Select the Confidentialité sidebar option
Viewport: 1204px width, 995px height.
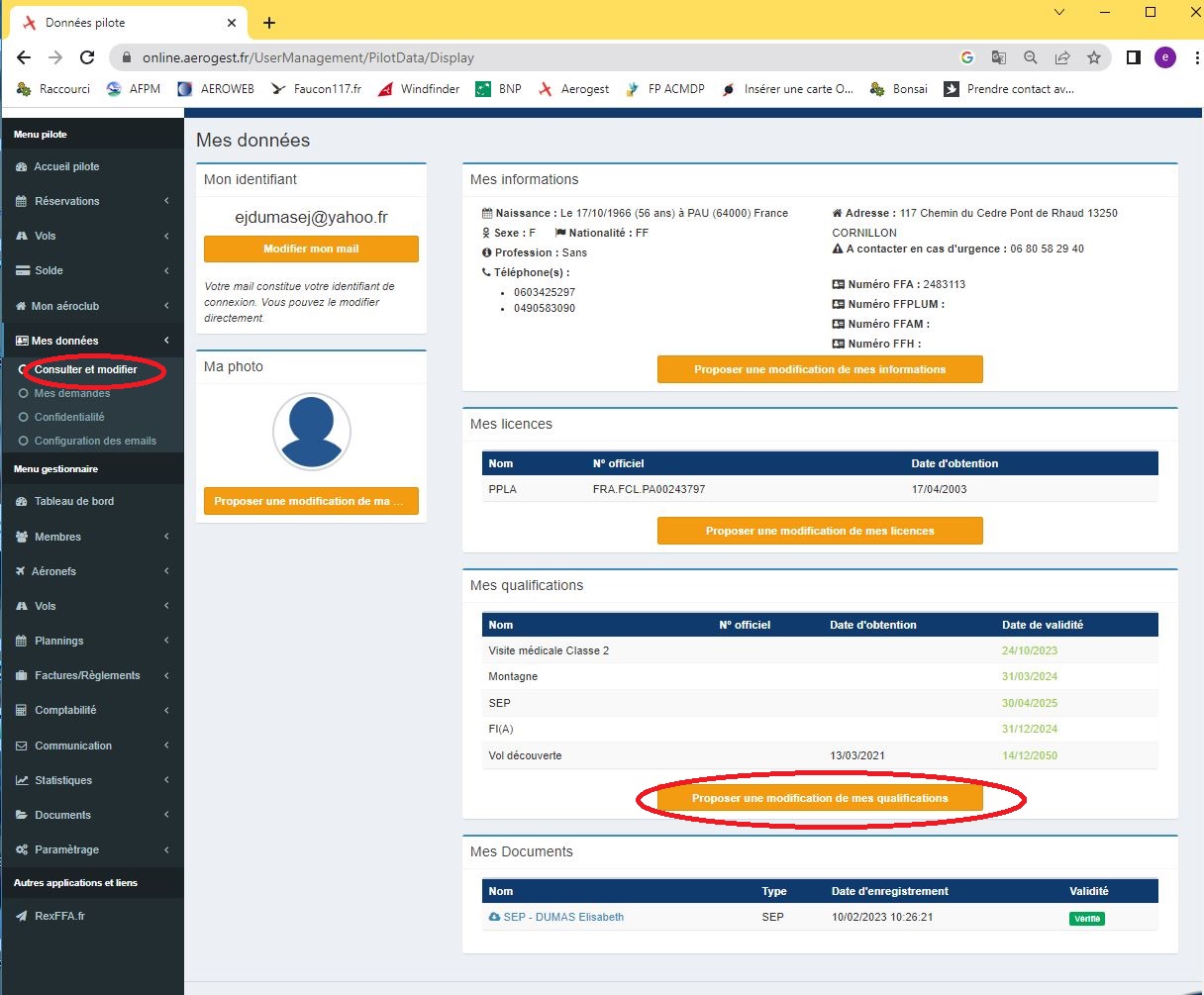pos(69,417)
